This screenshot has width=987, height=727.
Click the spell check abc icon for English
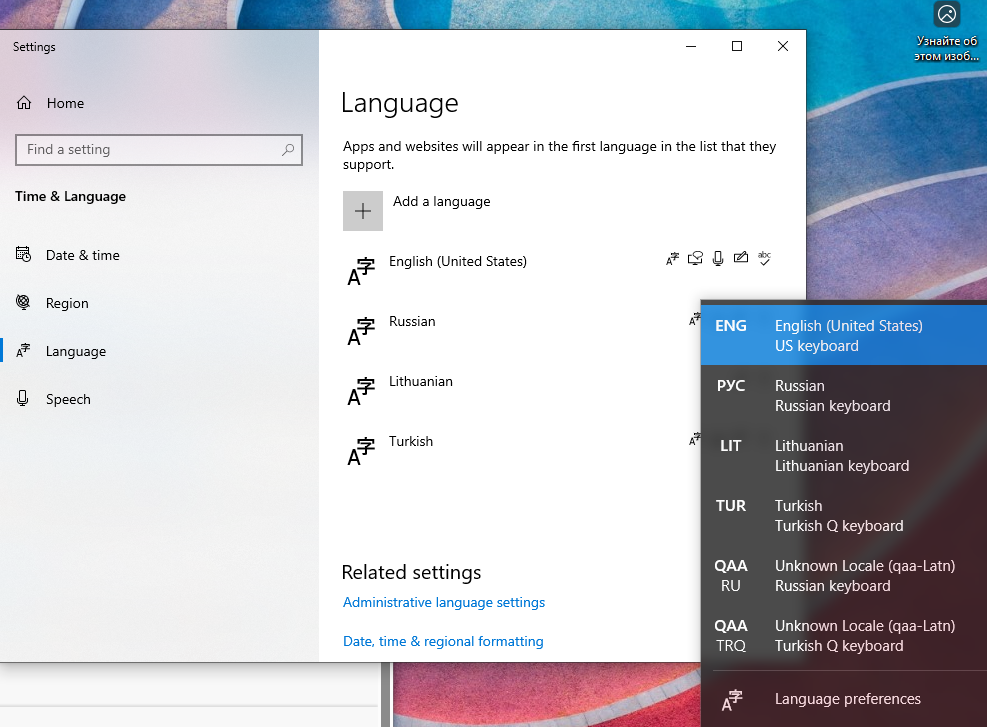click(x=764, y=258)
